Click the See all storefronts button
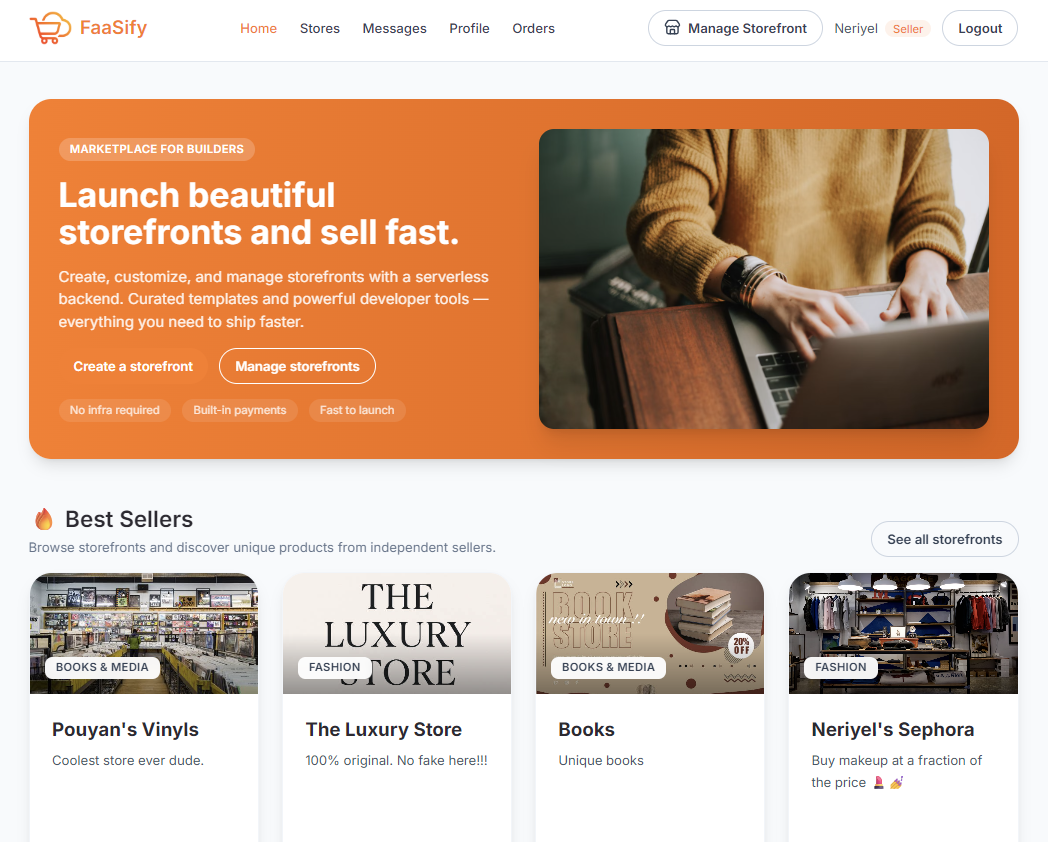Image resolution: width=1048 pixels, height=842 pixels. coord(944,539)
